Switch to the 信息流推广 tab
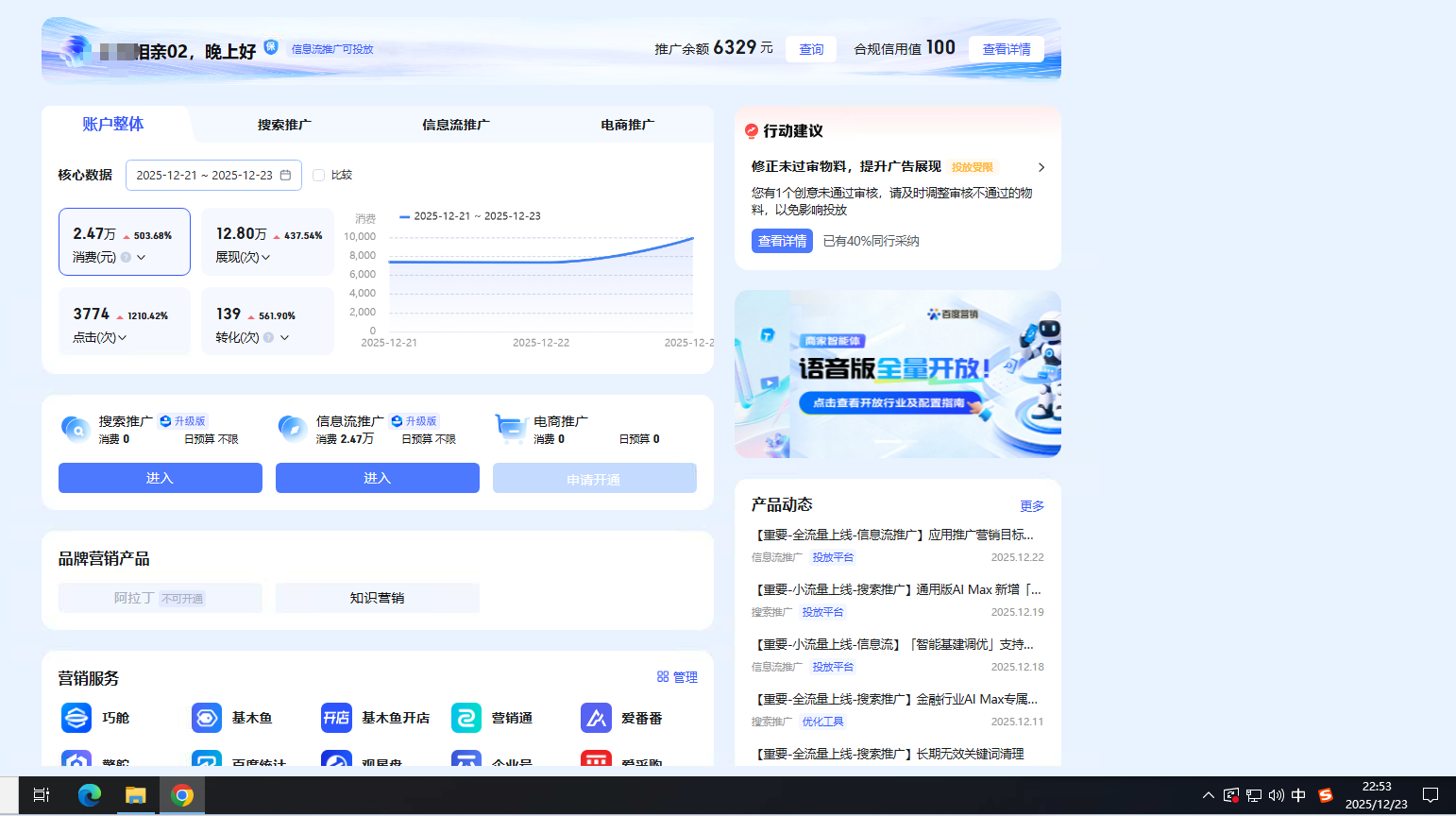This screenshot has width=1456, height=816. click(x=455, y=125)
